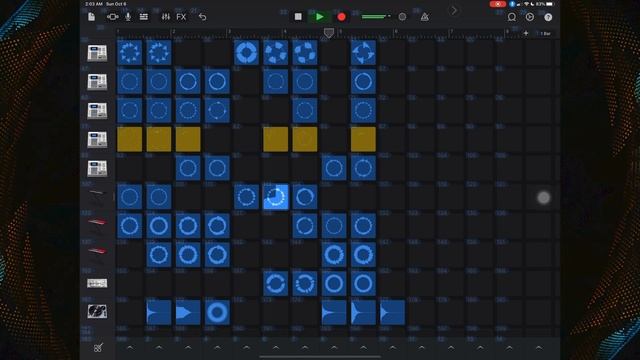Tap the volume slider's round knob
The image size is (640, 360).
click(x=402, y=17)
